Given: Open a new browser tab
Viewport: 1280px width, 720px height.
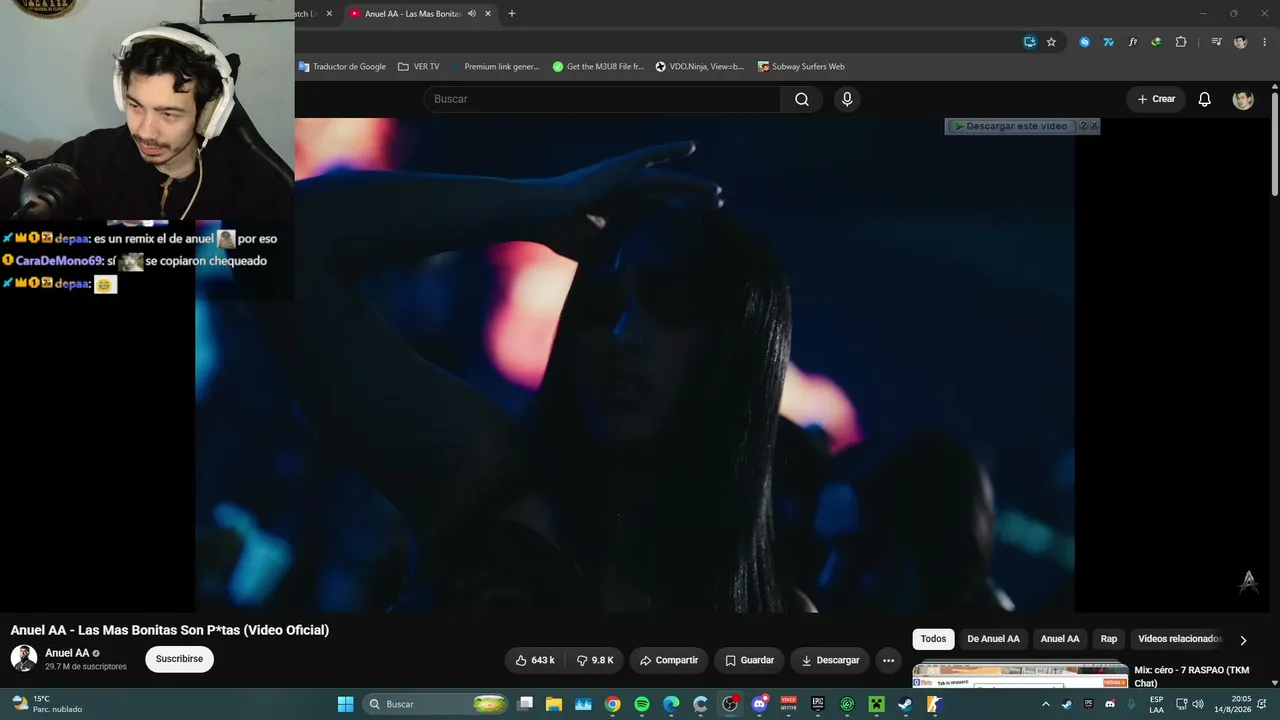Looking at the screenshot, I should (512, 14).
